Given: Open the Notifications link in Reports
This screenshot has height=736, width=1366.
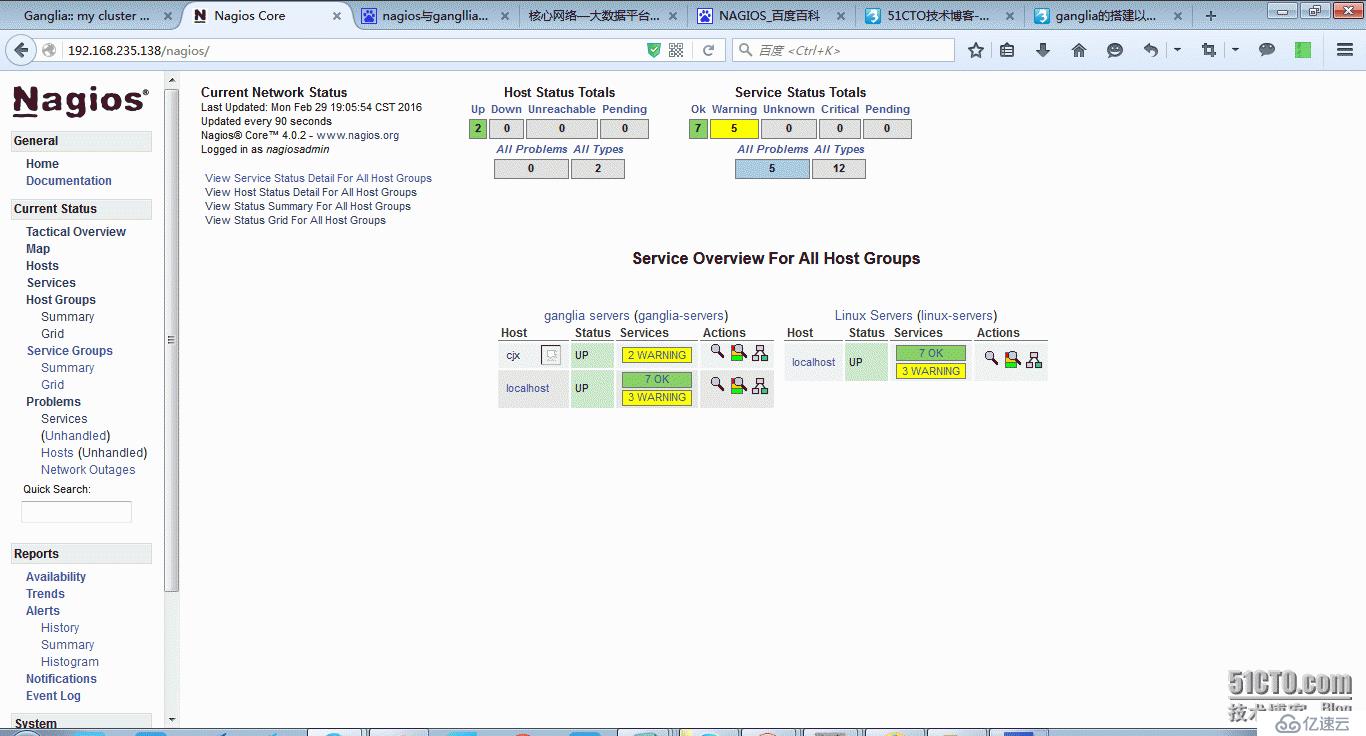Looking at the screenshot, I should (61, 679).
